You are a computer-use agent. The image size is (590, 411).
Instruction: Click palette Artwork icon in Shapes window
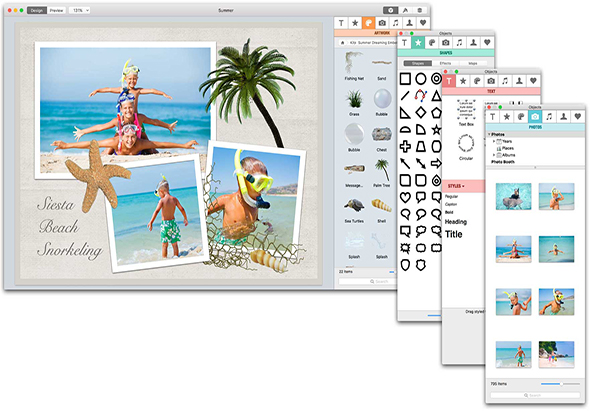pos(432,43)
